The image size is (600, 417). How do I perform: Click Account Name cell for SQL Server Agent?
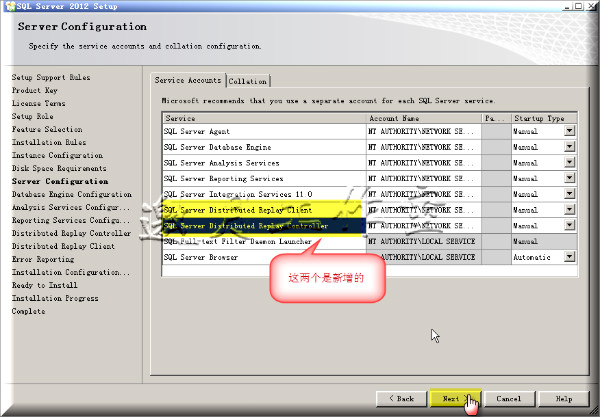click(x=424, y=131)
